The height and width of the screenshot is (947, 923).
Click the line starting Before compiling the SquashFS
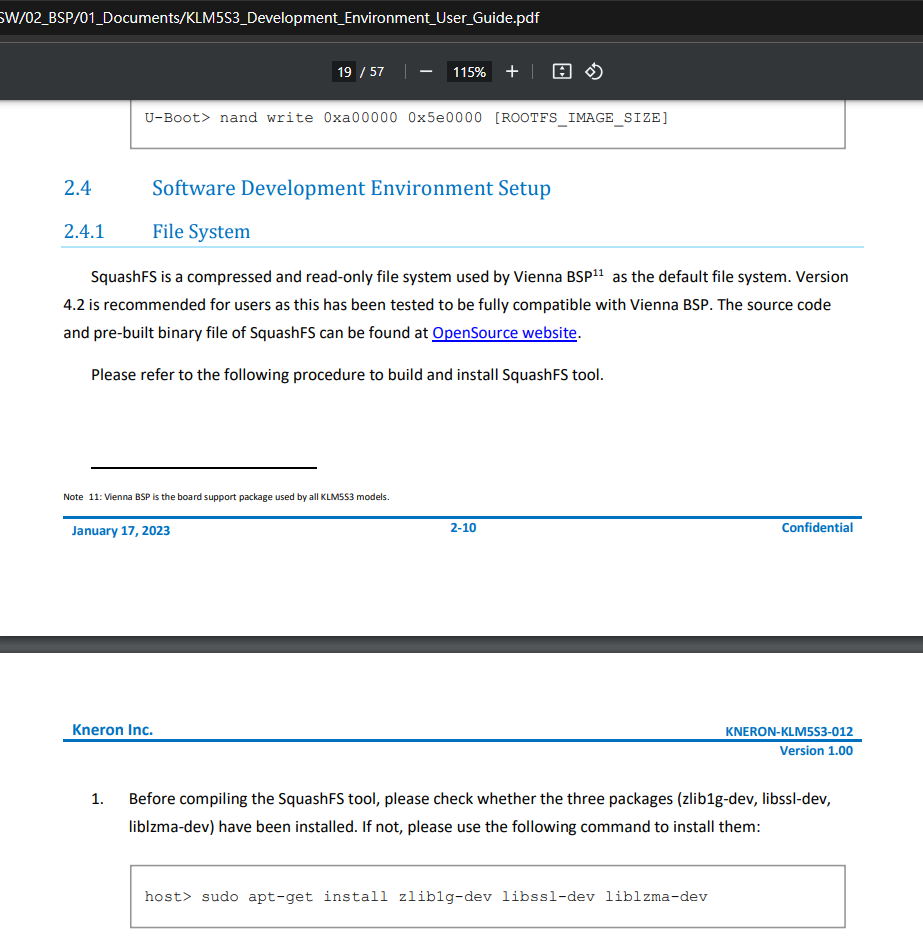(x=480, y=799)
